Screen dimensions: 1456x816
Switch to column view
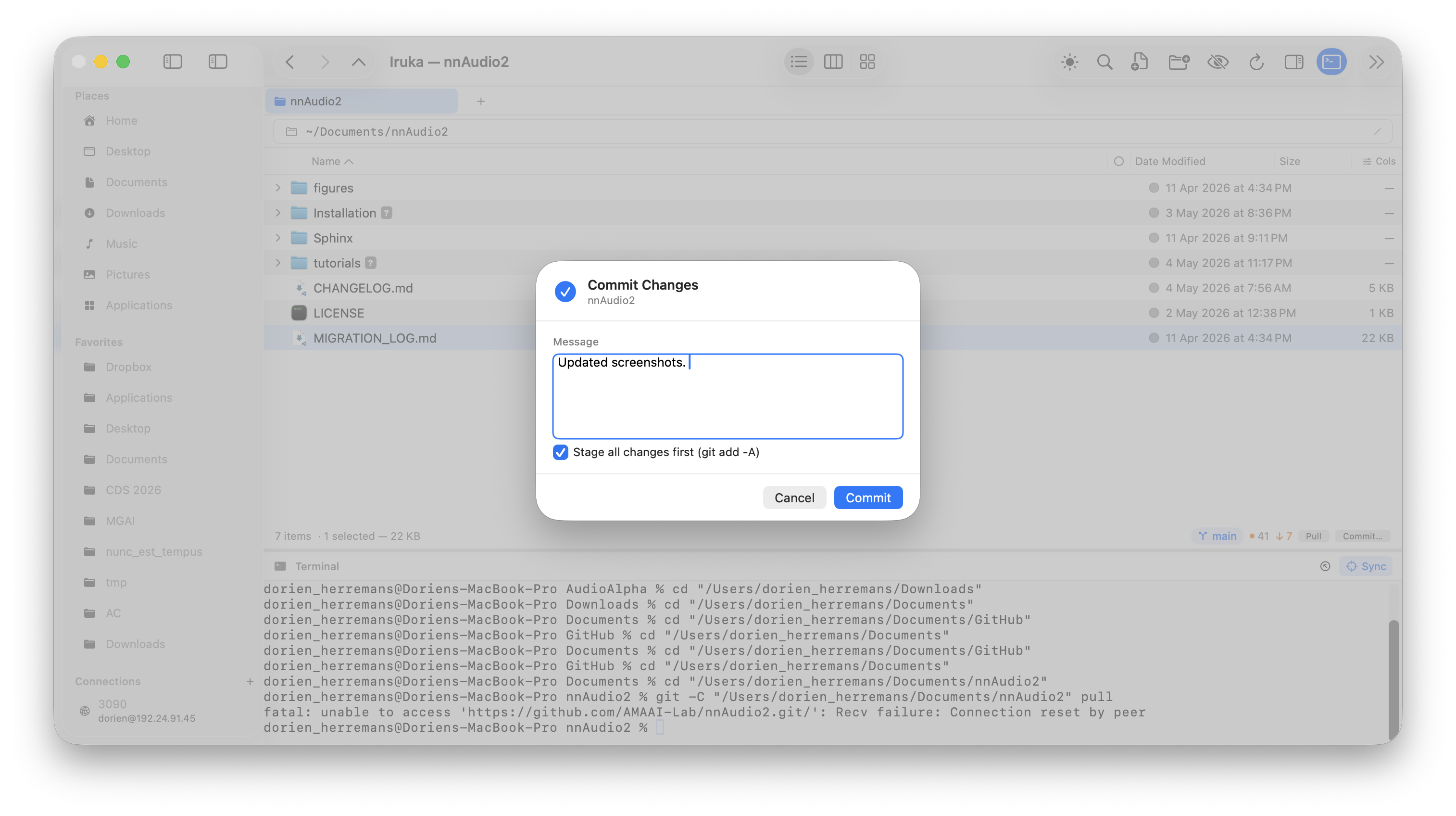833,62
